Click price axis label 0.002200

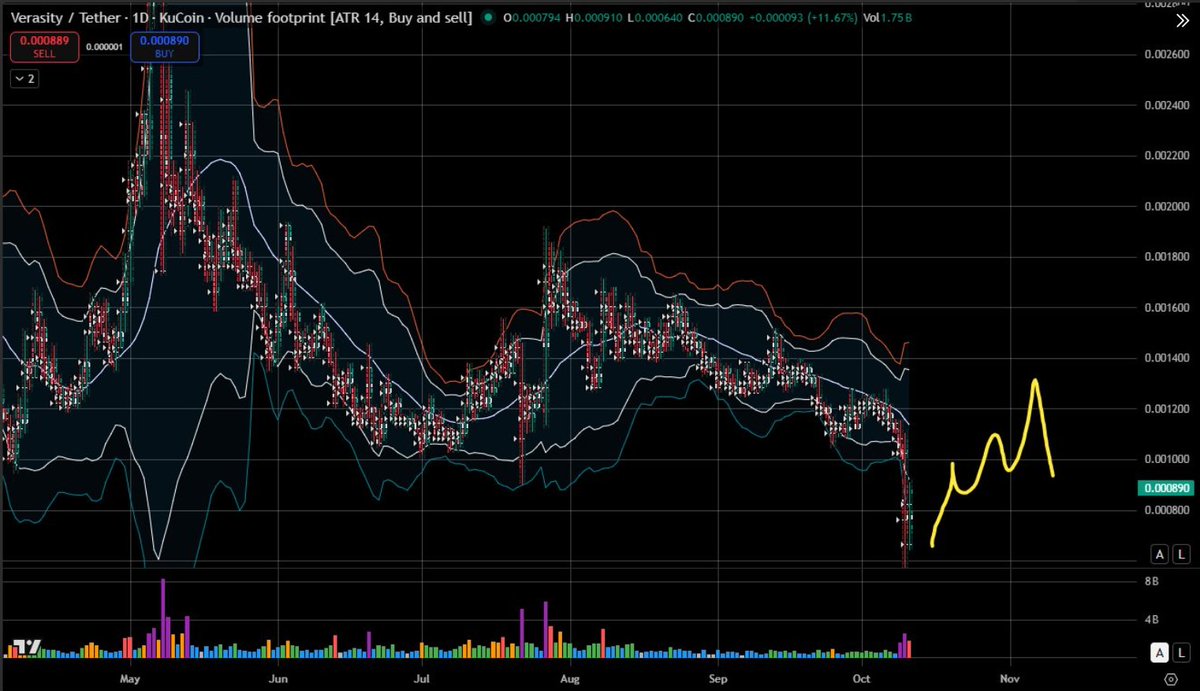[1166, 157]
